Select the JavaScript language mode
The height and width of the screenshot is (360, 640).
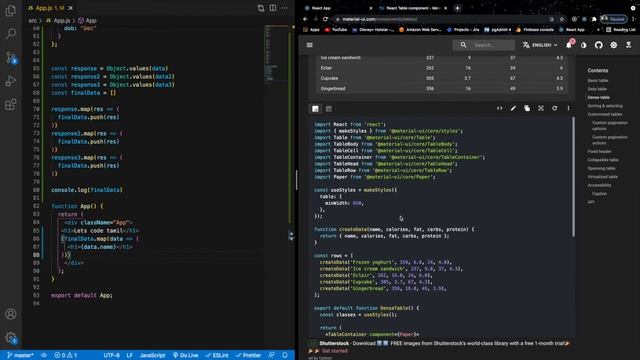(x=153, y=356)
